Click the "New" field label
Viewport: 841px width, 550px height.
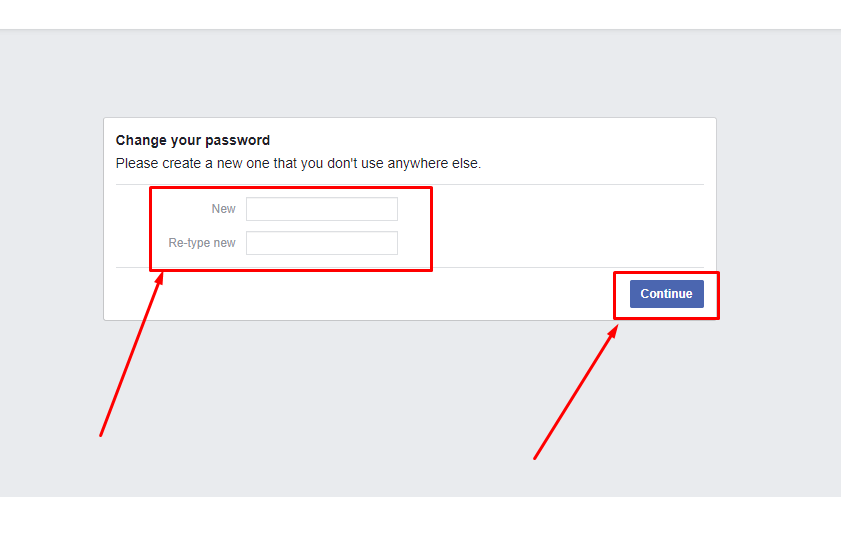[x=223, y=209]
